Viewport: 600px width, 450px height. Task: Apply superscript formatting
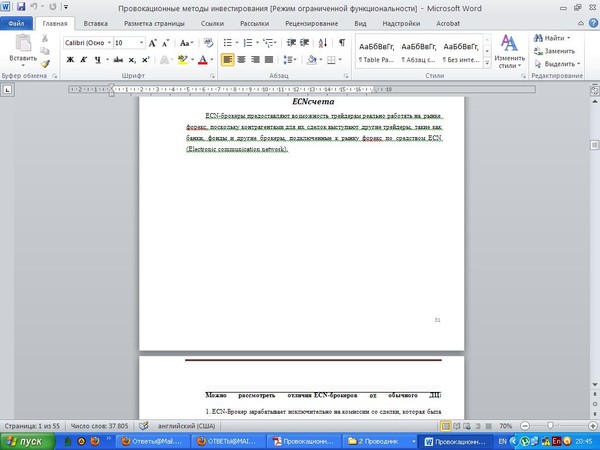pyautogui.click(x=145, y=60)
